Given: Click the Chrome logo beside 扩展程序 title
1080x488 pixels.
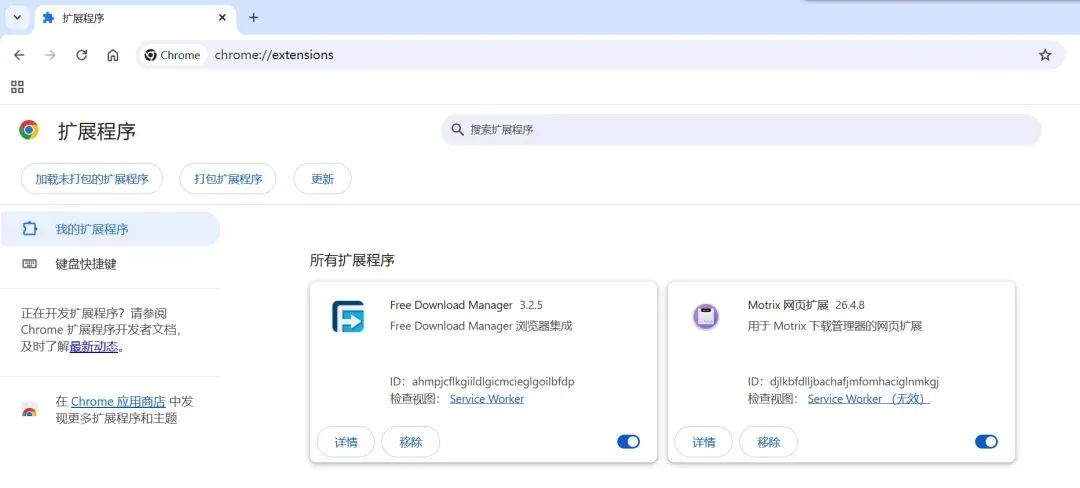Looking at the screenshot, I should (x=29, y=129).
